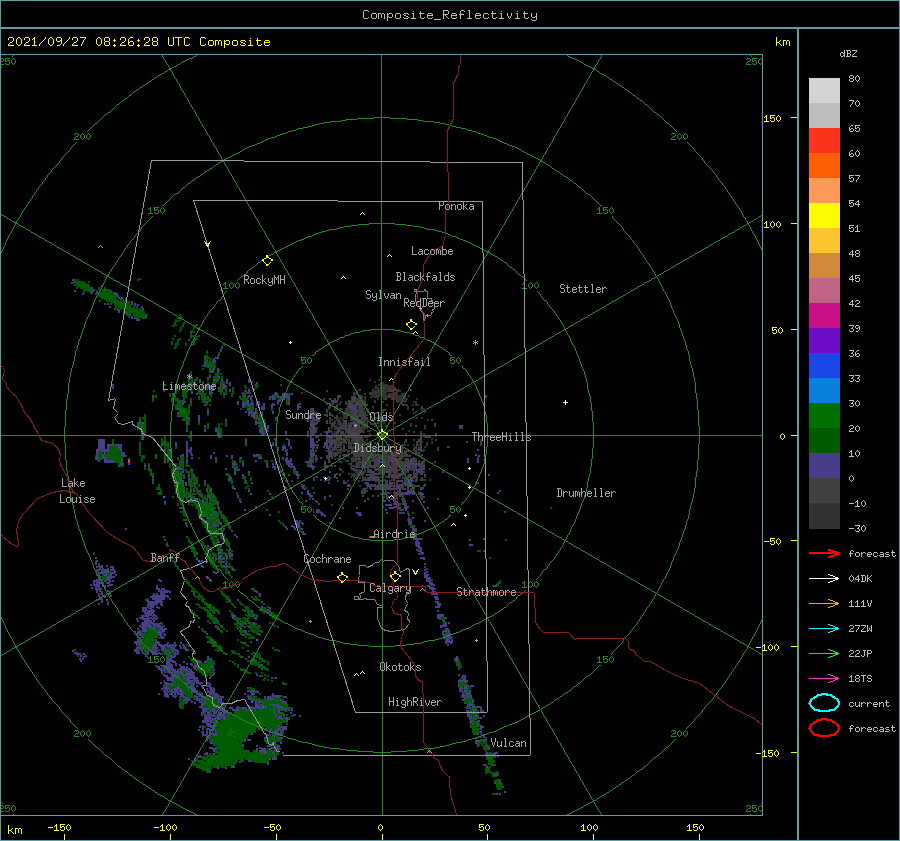900x841 pixels.
Task: Click the Innisfail label
Action: tap(404, 362)
